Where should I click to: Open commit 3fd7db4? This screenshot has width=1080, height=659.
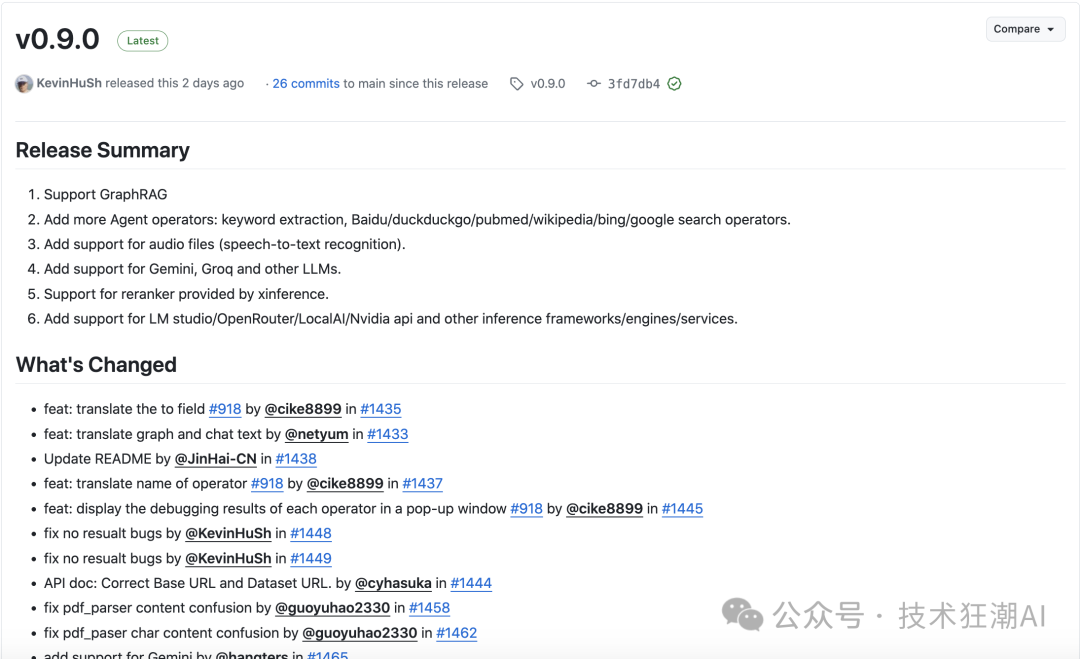point(636,83)
